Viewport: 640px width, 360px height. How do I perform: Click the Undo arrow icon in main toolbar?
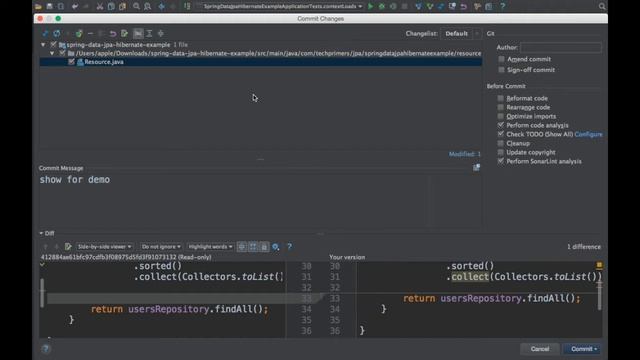point(75,6)
